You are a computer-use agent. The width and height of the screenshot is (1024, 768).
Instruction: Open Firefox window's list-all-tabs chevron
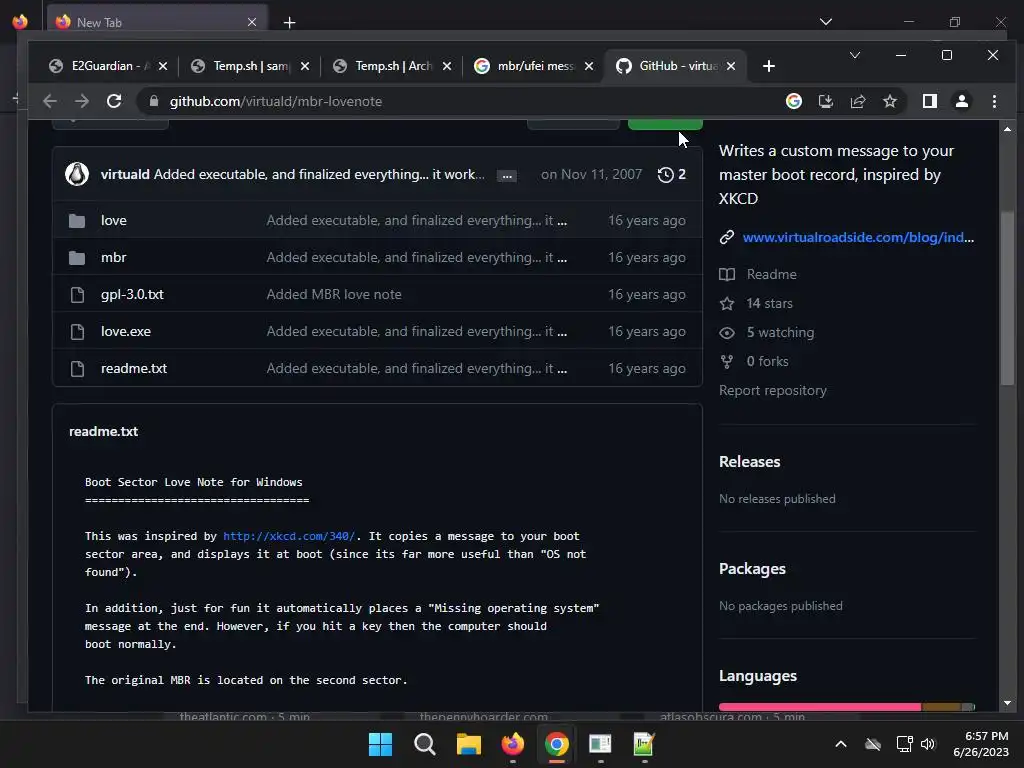click(825, 22)
